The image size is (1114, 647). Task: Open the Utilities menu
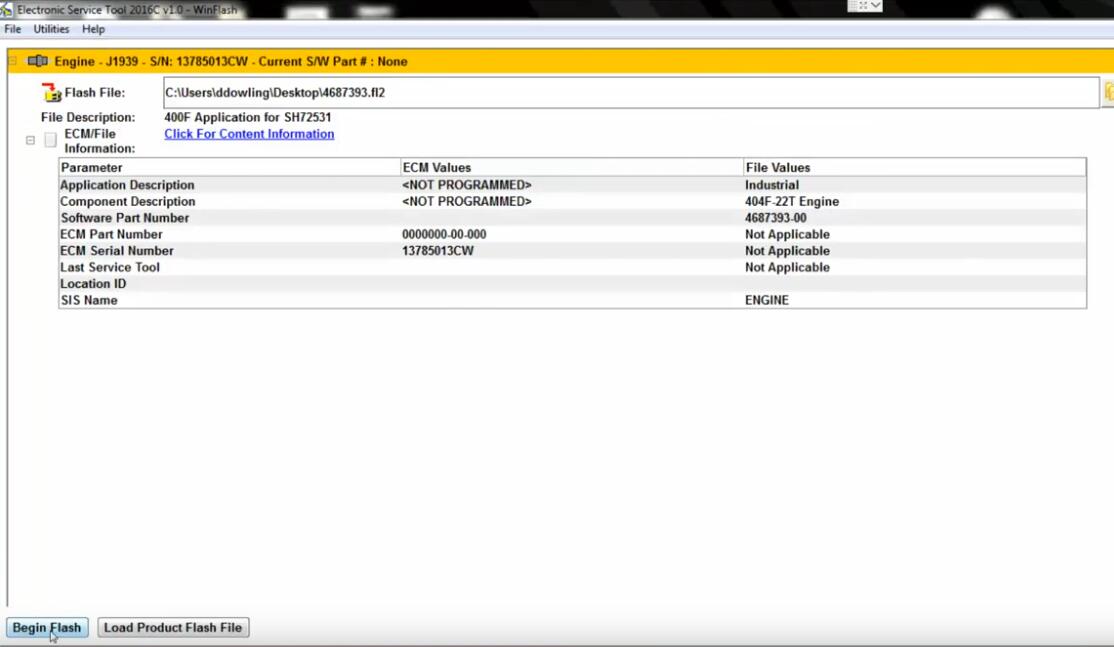point(51,29)
